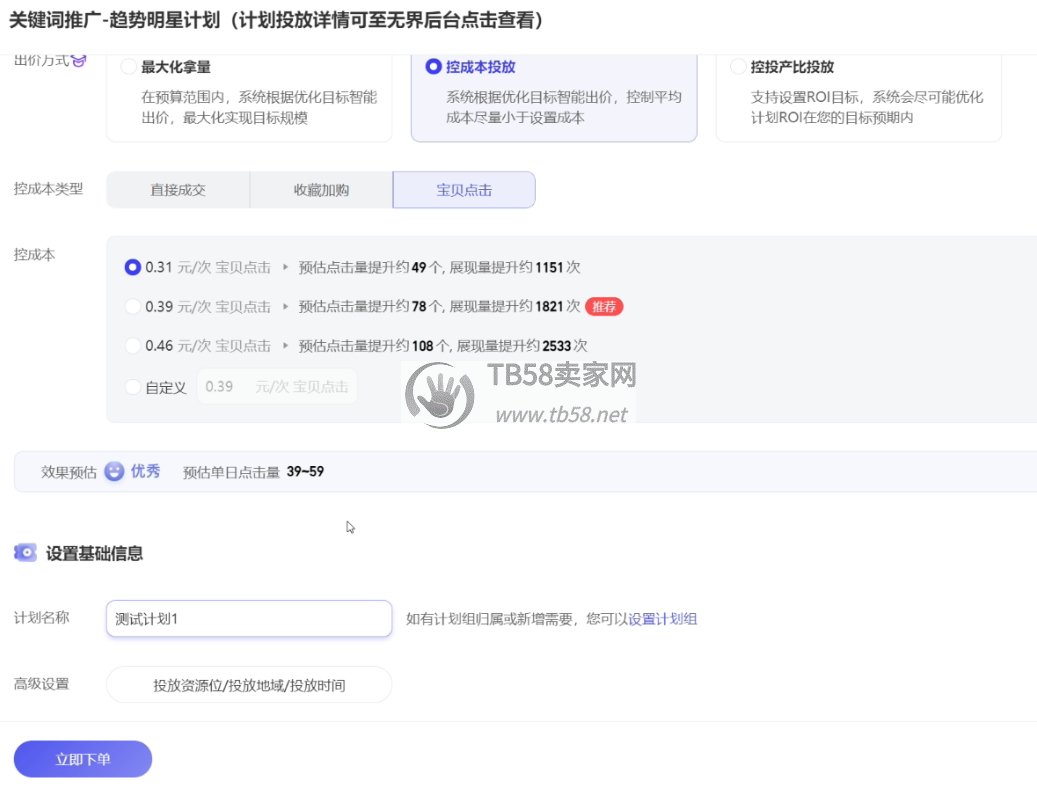This screenshot has width=1037, height=791.
Task: Select the 控成本投放 radio button
Action: [433, 67]
